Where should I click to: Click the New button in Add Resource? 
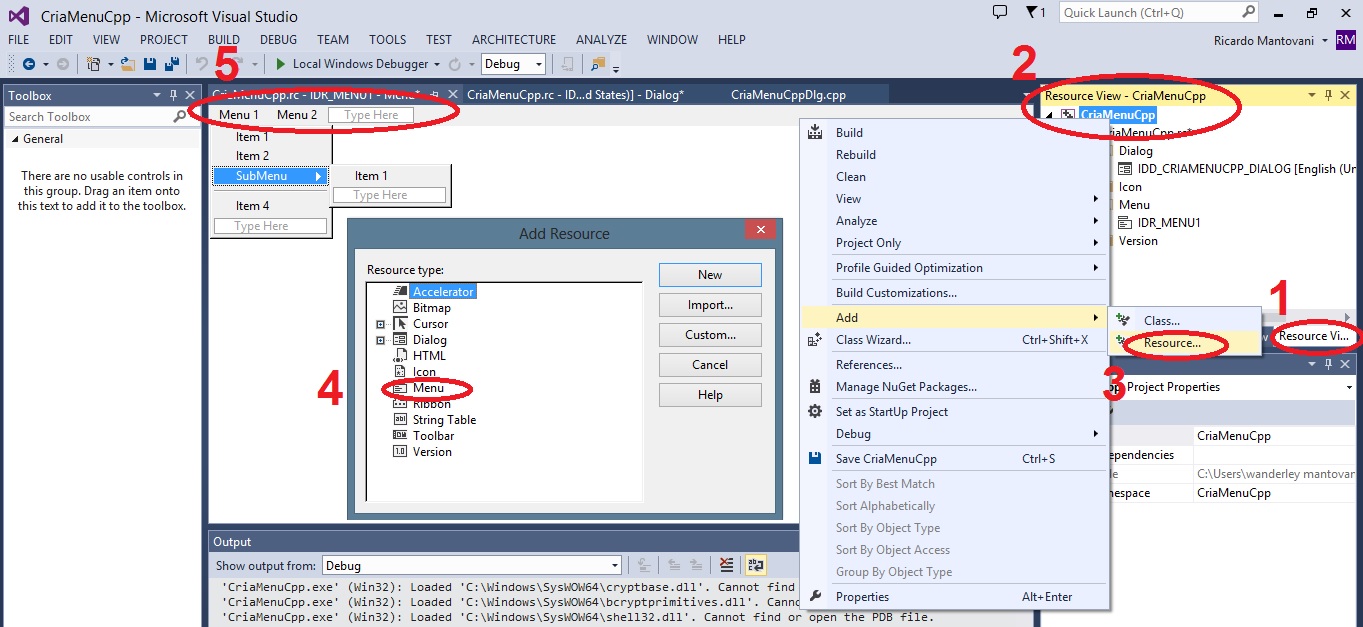click(710, 275)
